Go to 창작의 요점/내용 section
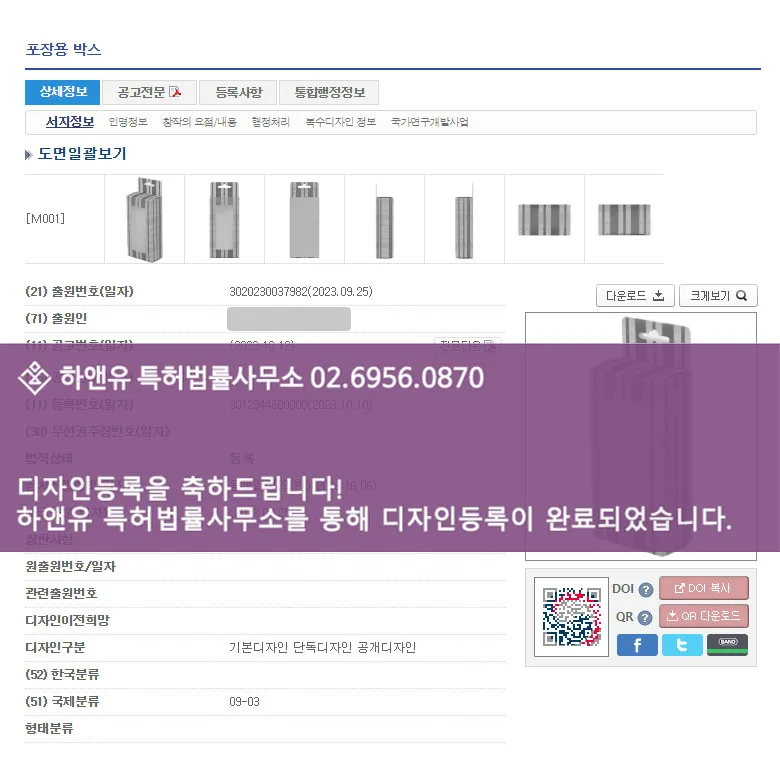 pos(199,122)
